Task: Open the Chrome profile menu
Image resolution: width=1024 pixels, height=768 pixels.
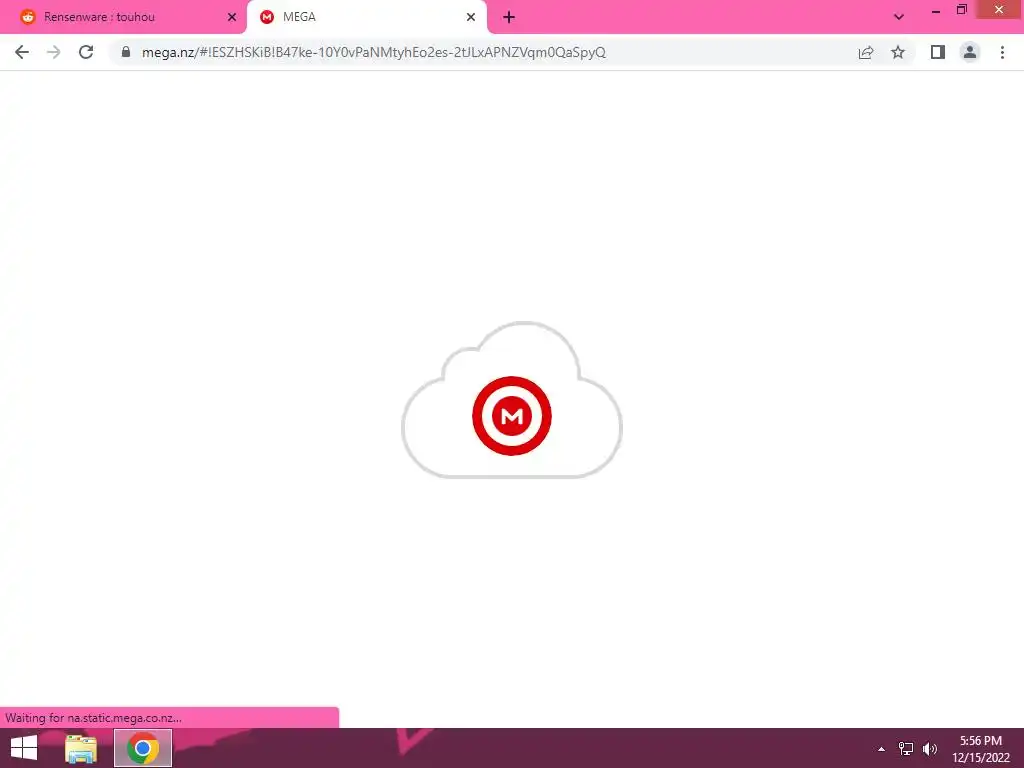Action: [970, 52]
